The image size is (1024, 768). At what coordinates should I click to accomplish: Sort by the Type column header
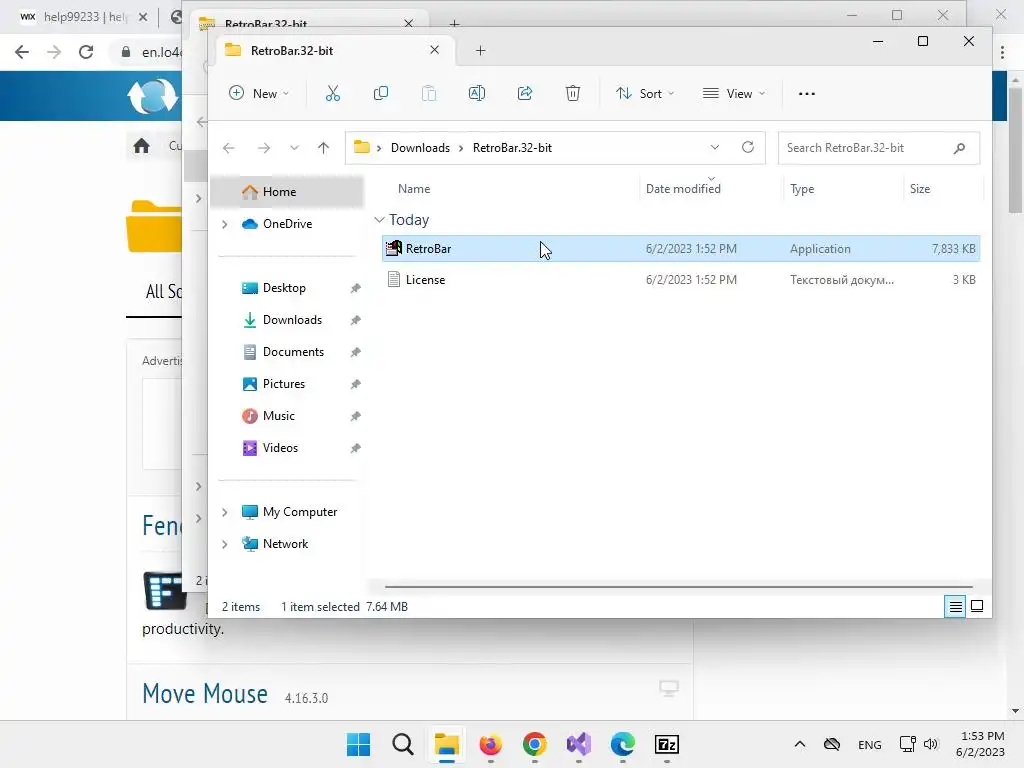pos(802,189)
